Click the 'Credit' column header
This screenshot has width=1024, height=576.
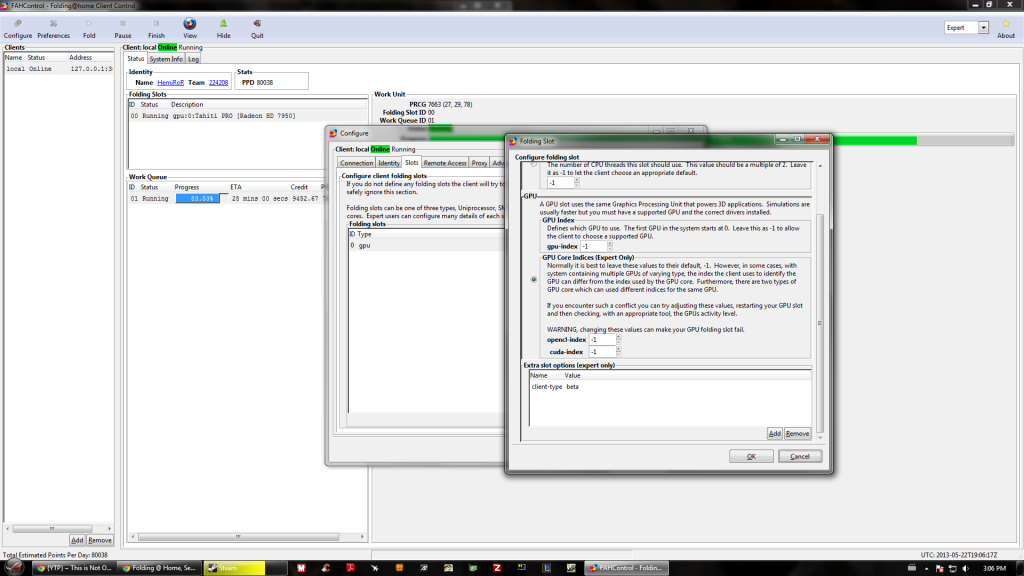click(299, 187)
